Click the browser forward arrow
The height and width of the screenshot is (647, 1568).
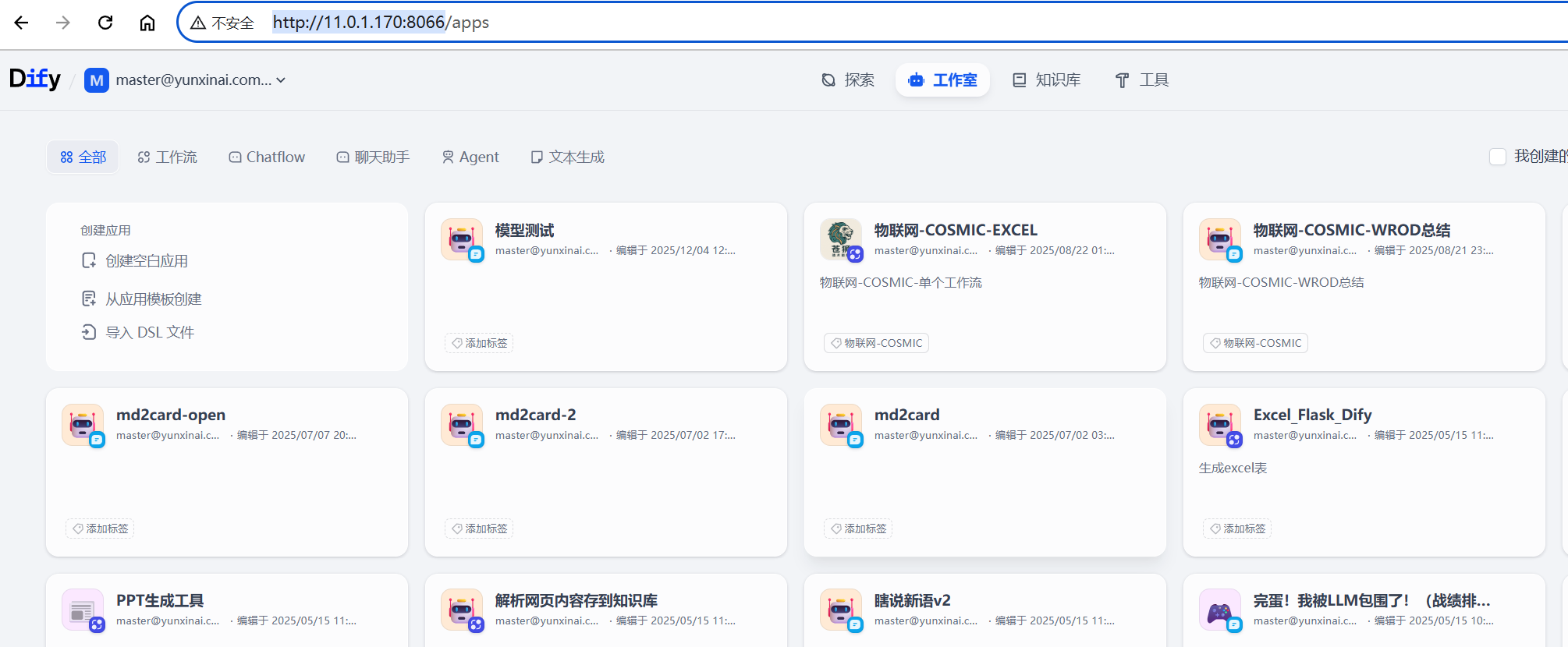click(x=63, y=23)
